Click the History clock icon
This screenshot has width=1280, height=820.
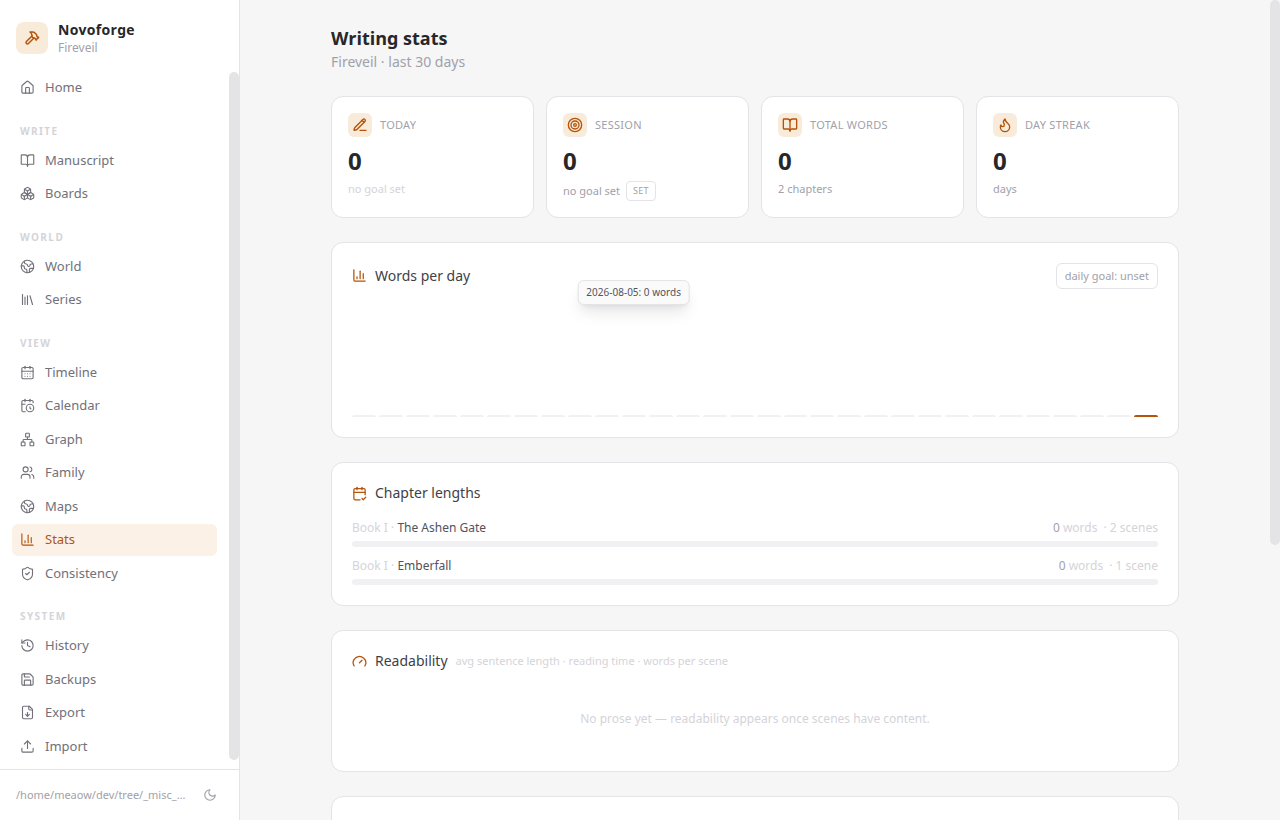(x=28, y=645)
